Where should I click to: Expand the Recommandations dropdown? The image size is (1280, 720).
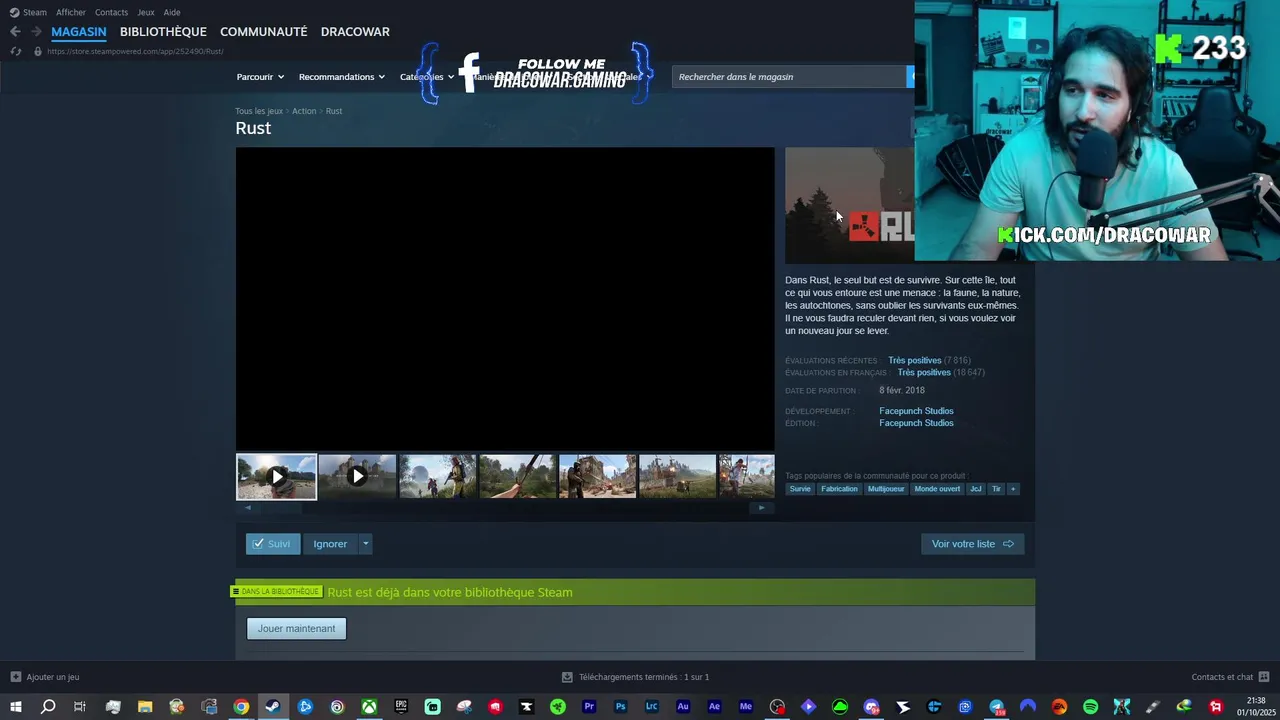341,77
